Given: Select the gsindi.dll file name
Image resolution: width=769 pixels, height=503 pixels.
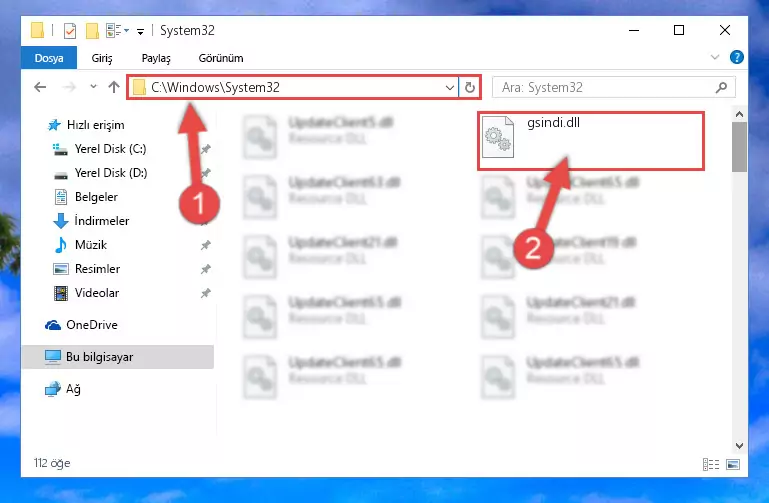Looking at the screenshot, I should pos(553,123).
